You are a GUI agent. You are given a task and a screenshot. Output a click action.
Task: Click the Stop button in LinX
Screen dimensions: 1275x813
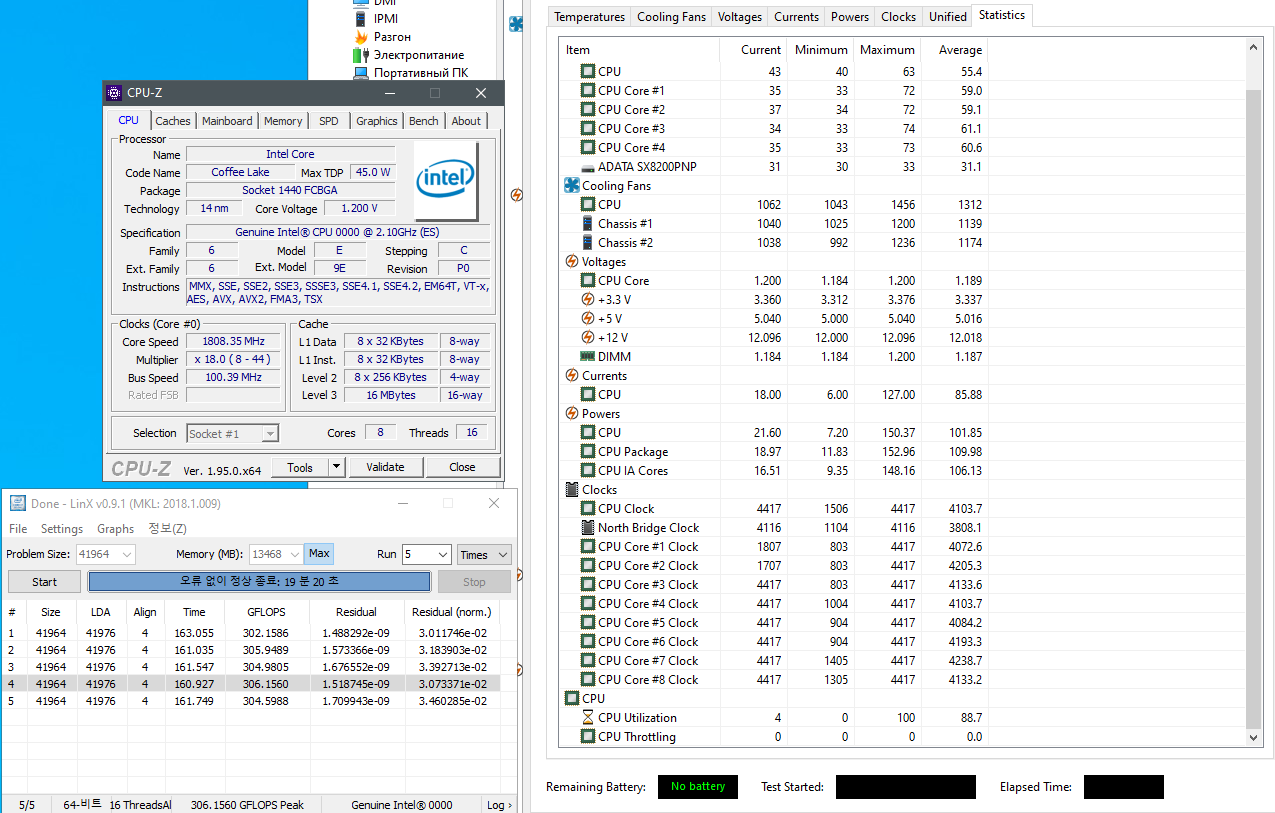[x=475, y=582]
